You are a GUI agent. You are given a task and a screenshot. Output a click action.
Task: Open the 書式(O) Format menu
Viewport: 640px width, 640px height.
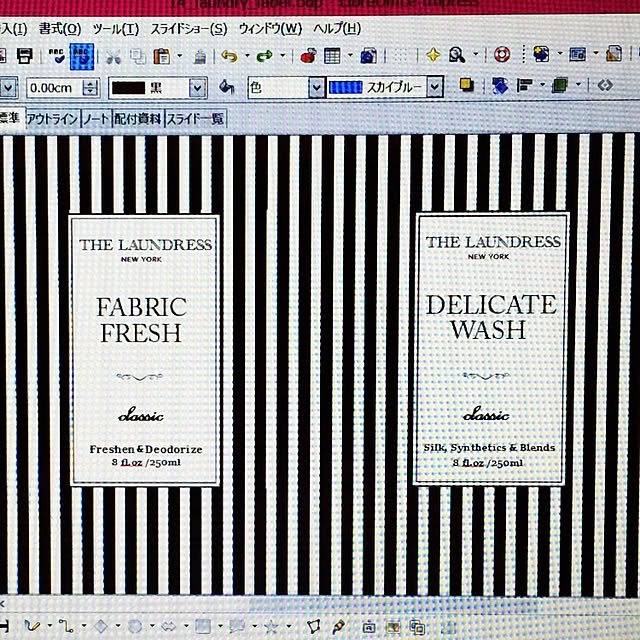60,29
